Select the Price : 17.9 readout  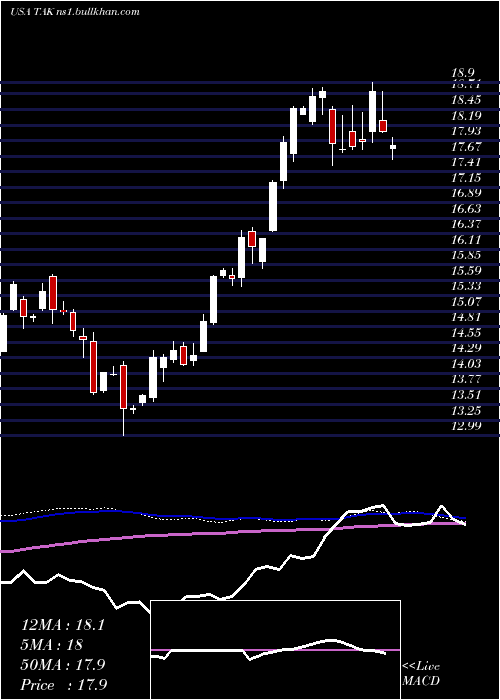(x=63, y=685)
